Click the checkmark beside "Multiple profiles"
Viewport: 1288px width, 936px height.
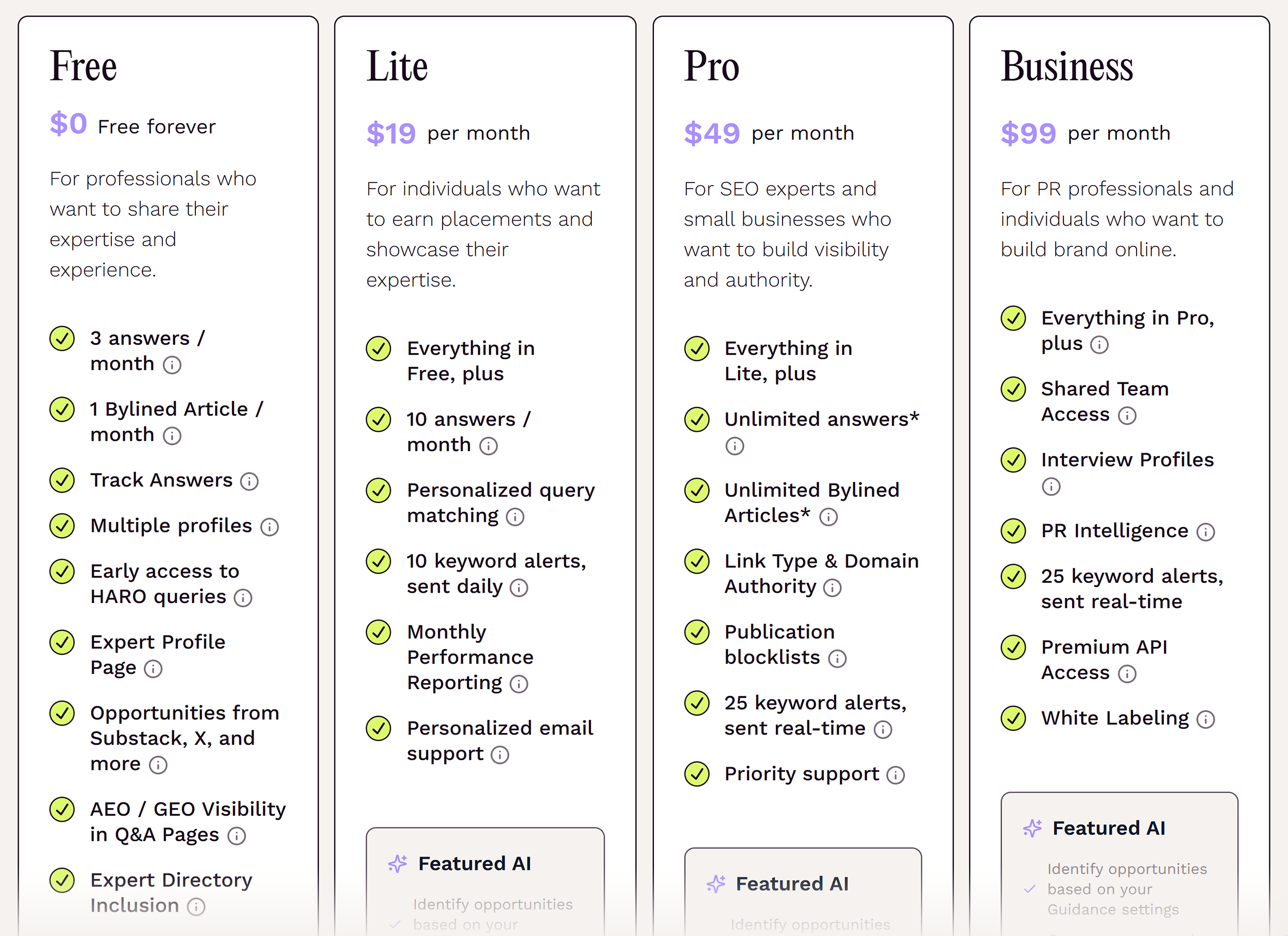[x=62, y=526]
